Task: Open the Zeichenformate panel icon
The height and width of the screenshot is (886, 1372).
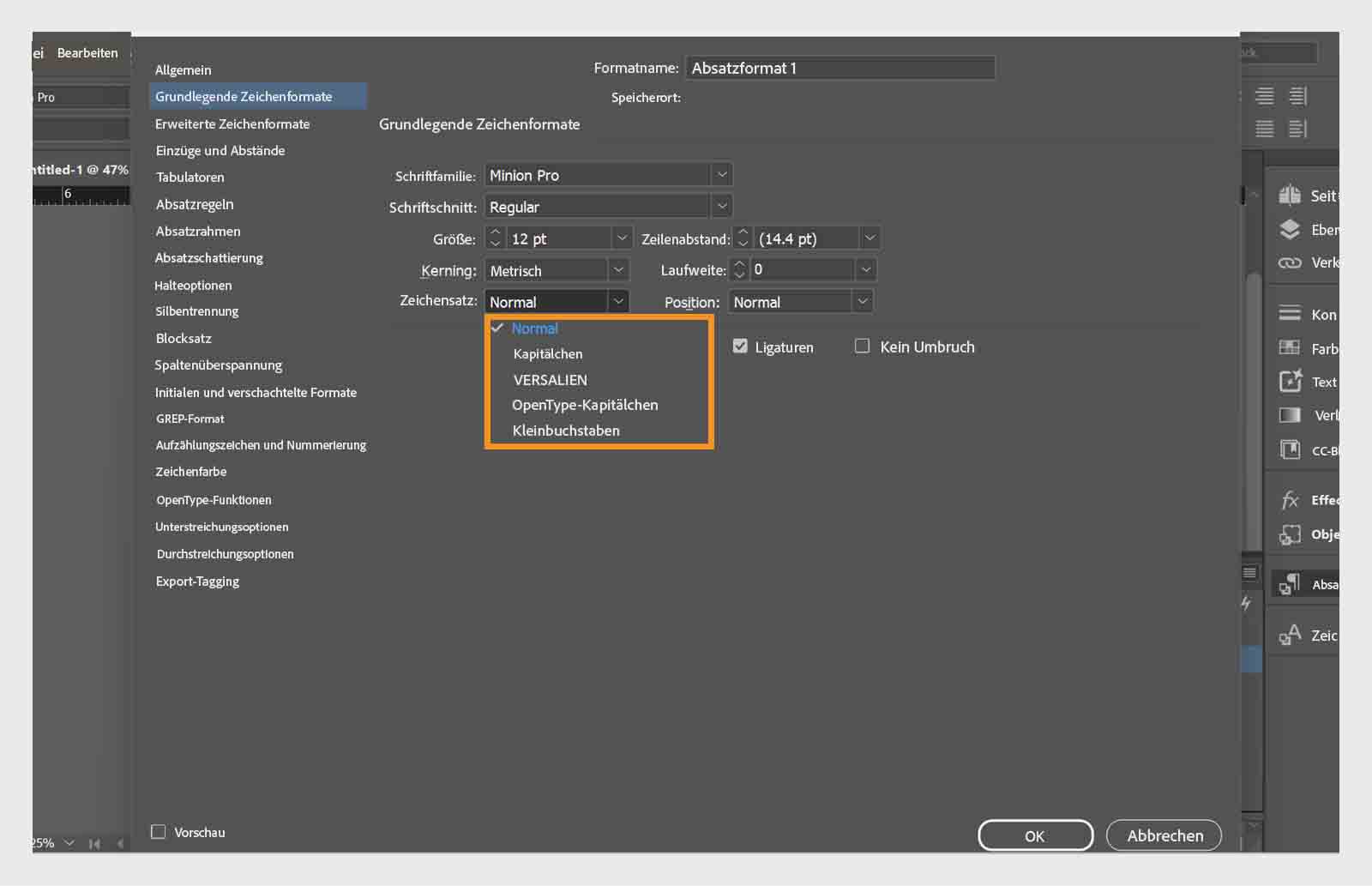Action: (1291, 636)
